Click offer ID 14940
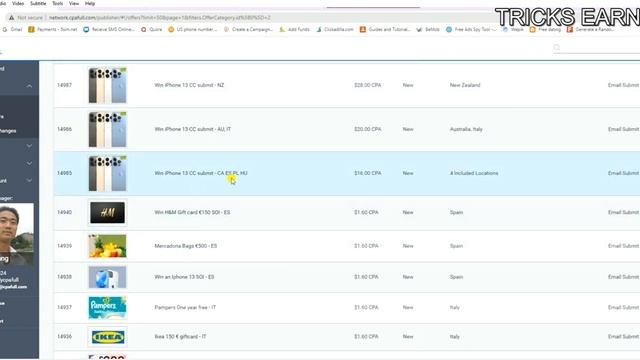640x360 pixels. coord(64,212)
